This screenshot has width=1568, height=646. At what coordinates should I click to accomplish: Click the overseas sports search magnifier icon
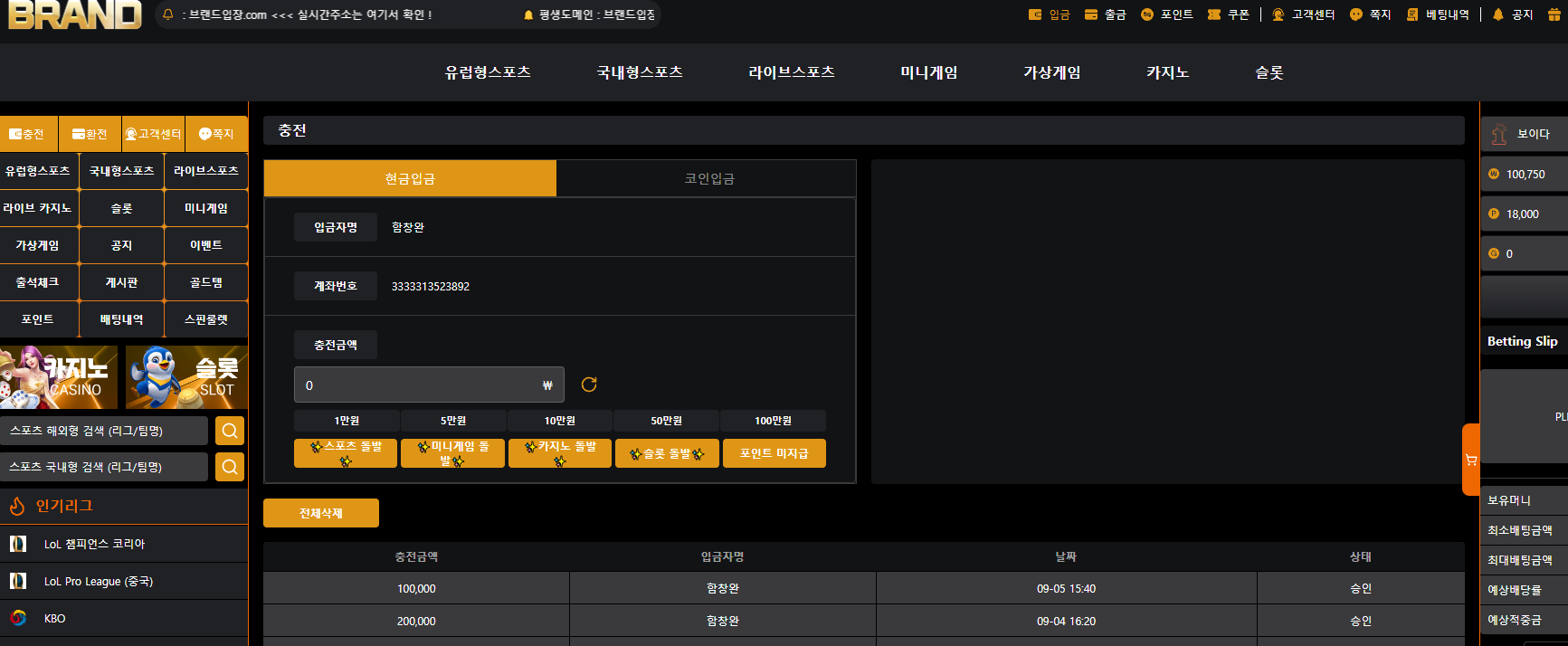[x=230, y=431]
